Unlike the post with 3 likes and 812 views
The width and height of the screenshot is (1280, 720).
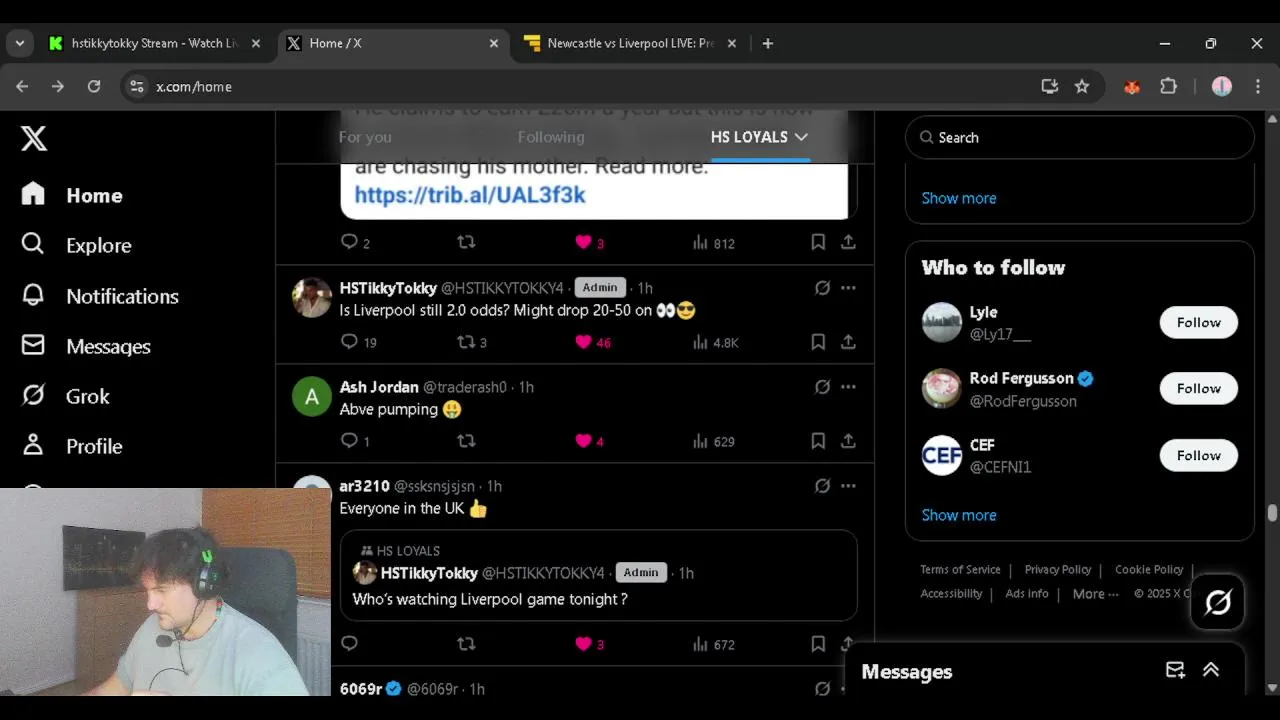click(x=589, y=242)
